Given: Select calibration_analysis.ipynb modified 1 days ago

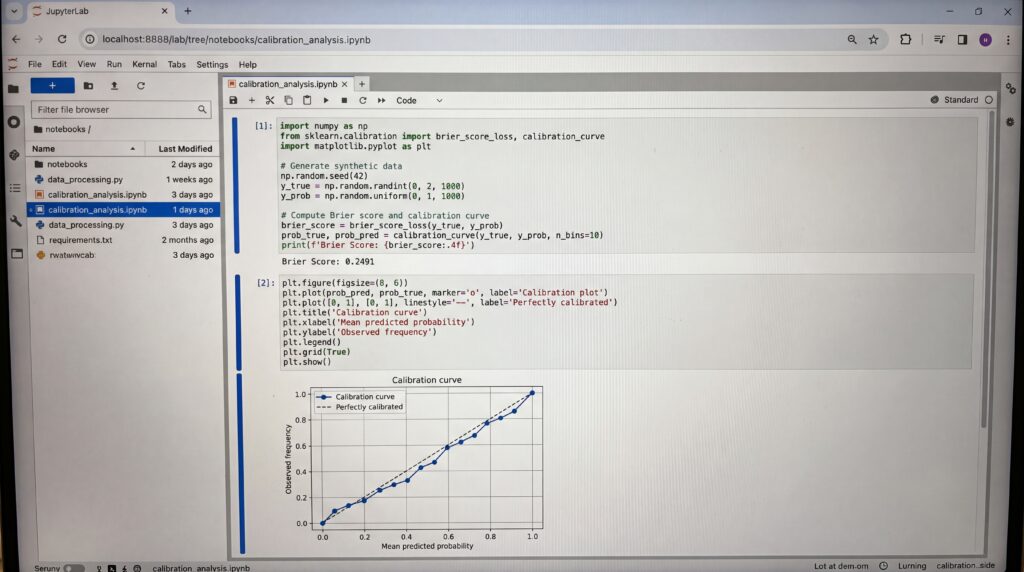Looking at the screenshot, I should [123, 210].
